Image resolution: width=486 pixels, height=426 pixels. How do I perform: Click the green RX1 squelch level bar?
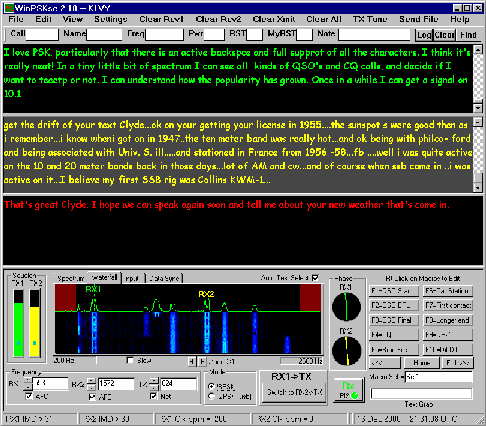tap(19, 323)
